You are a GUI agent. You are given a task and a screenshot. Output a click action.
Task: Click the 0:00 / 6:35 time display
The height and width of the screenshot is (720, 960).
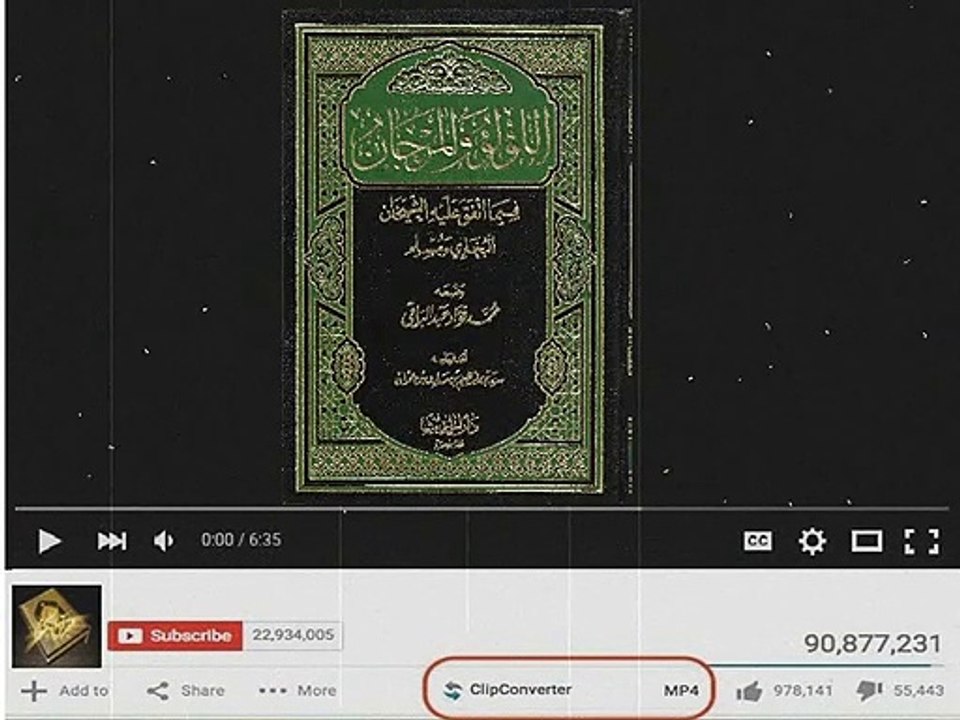(x=241, y=540)
